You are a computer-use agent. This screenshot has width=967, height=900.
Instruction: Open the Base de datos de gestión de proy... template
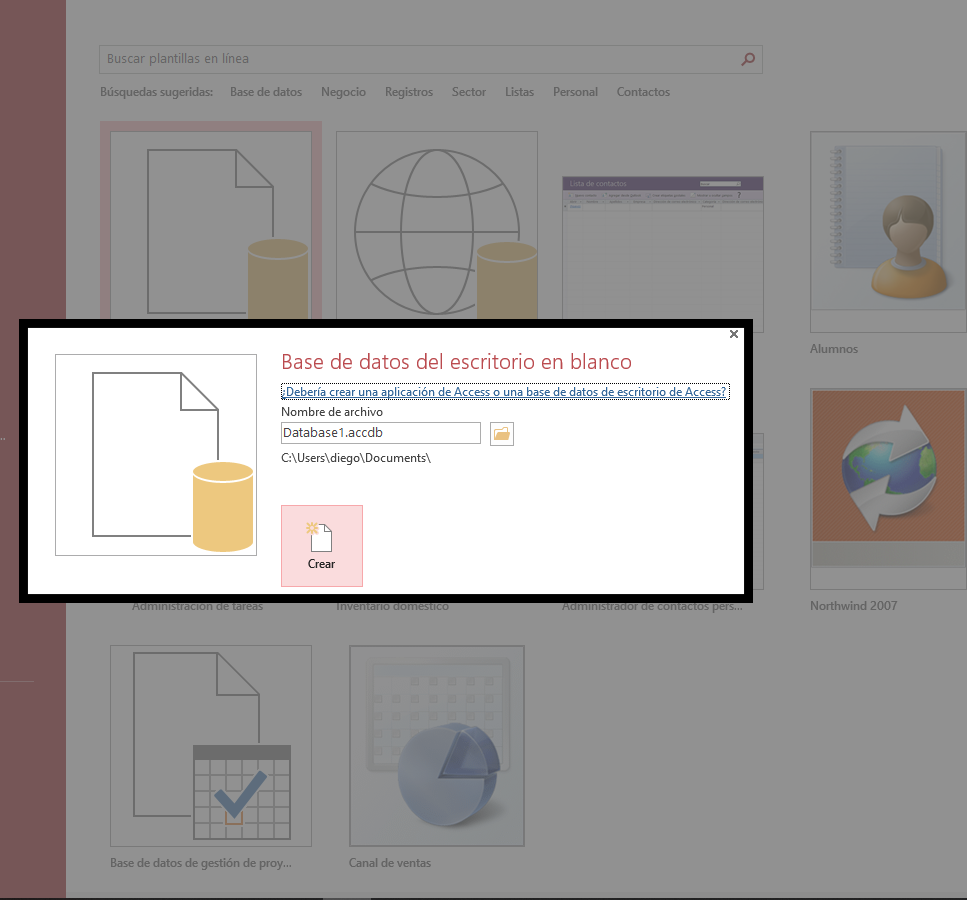pyautogui.click(x=211, y=746)
